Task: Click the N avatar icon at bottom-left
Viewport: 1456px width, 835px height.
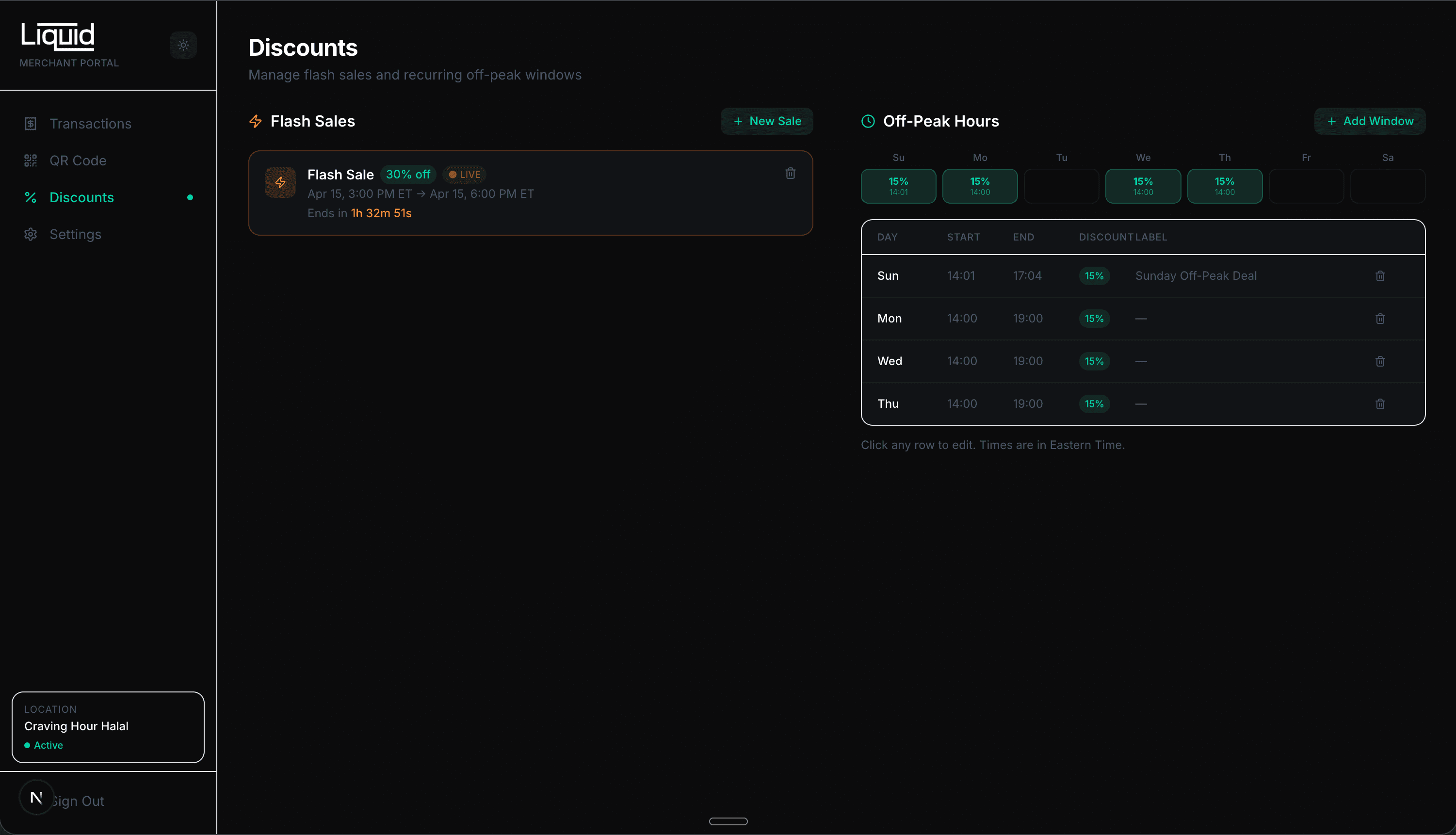Action: [x=36, y=797]
